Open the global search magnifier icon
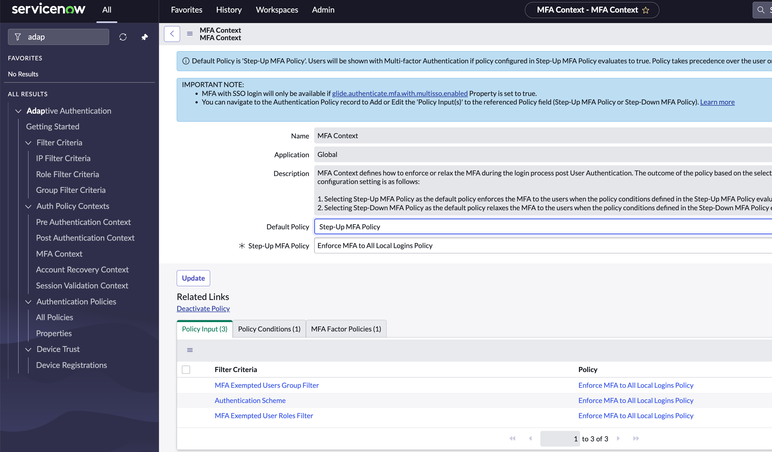772x452 pixels. point(761,10)
